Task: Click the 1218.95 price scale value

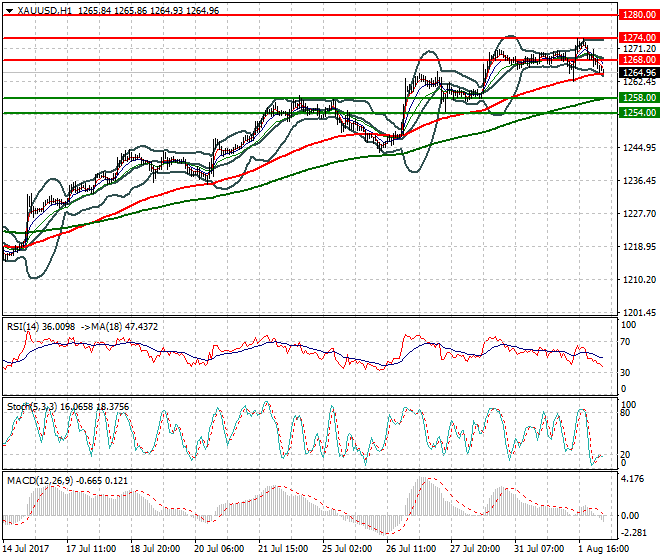Action: [639, 247]
